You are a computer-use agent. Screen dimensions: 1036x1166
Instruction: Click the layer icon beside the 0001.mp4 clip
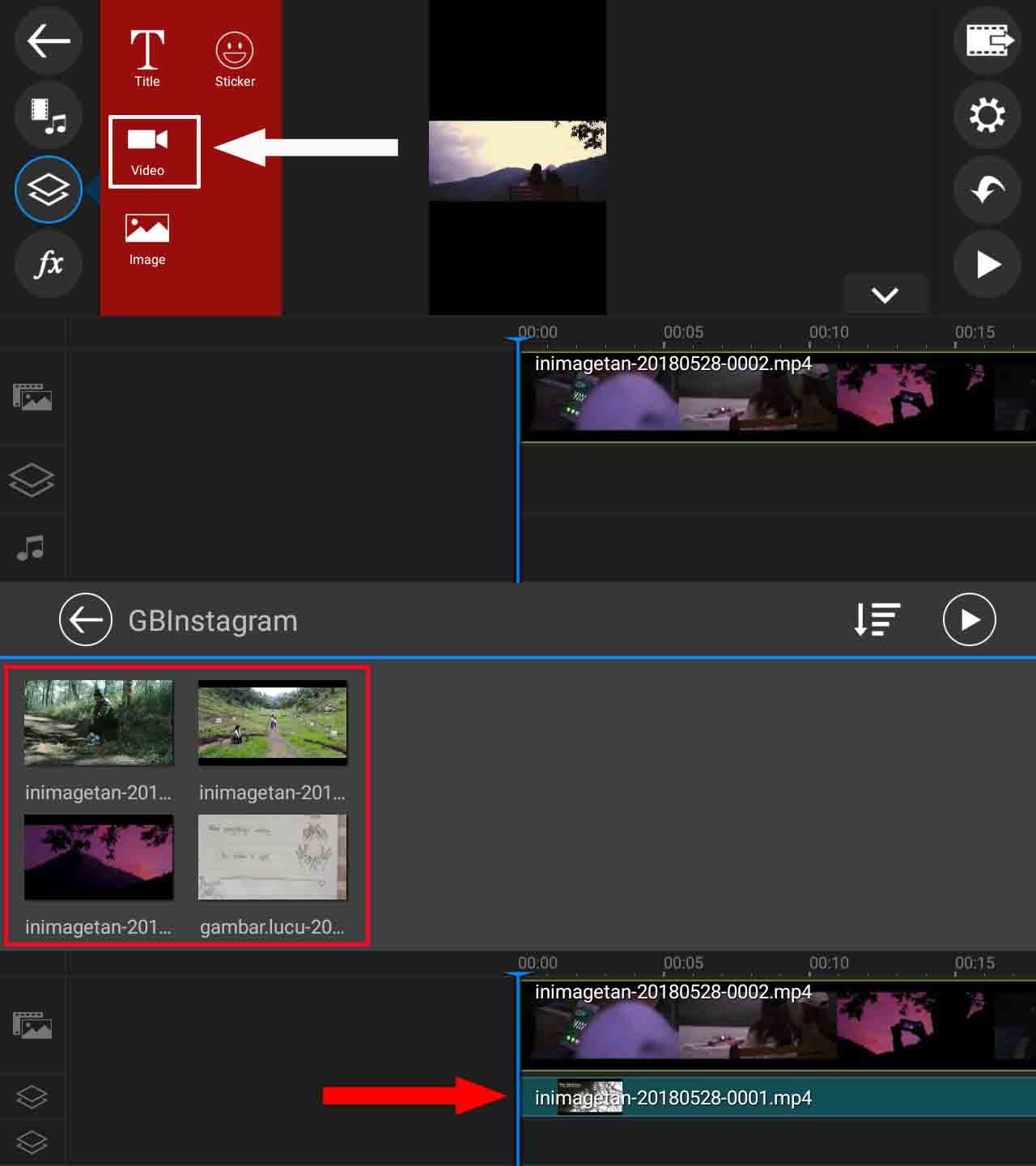pyautogui.click(x=32, y=1097)
